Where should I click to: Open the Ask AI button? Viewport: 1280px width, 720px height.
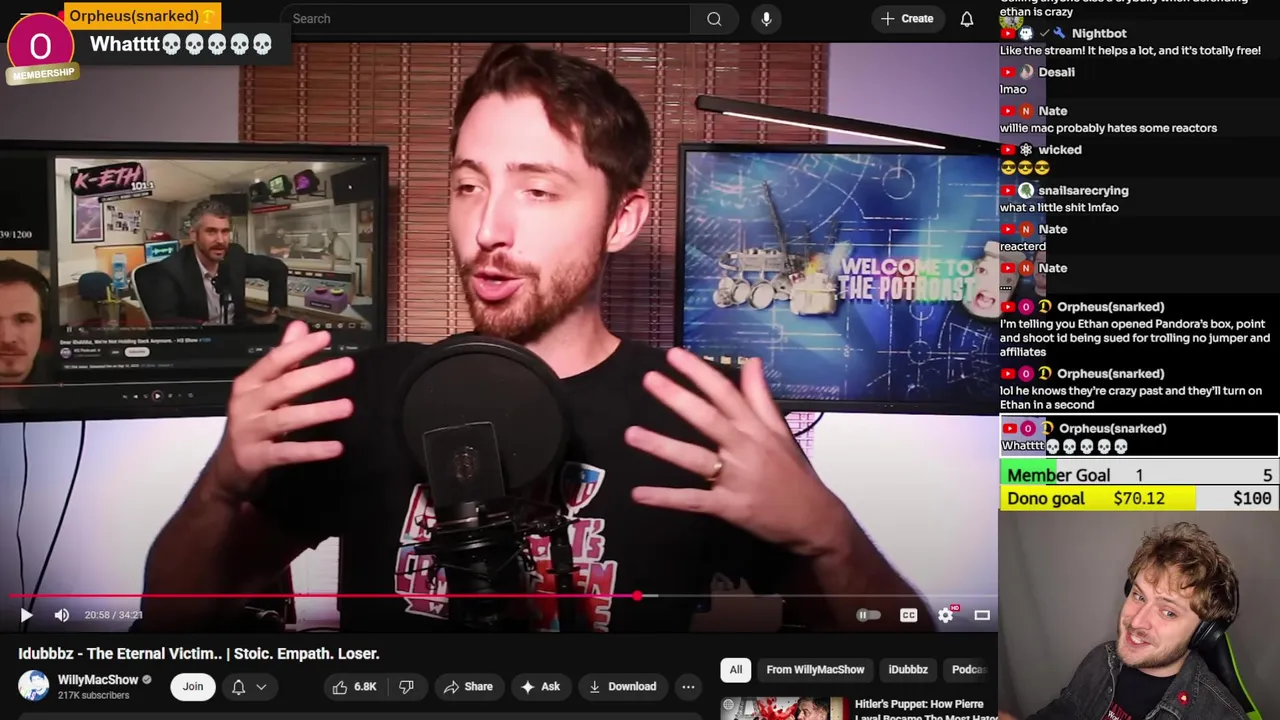(x=540, y=687)
